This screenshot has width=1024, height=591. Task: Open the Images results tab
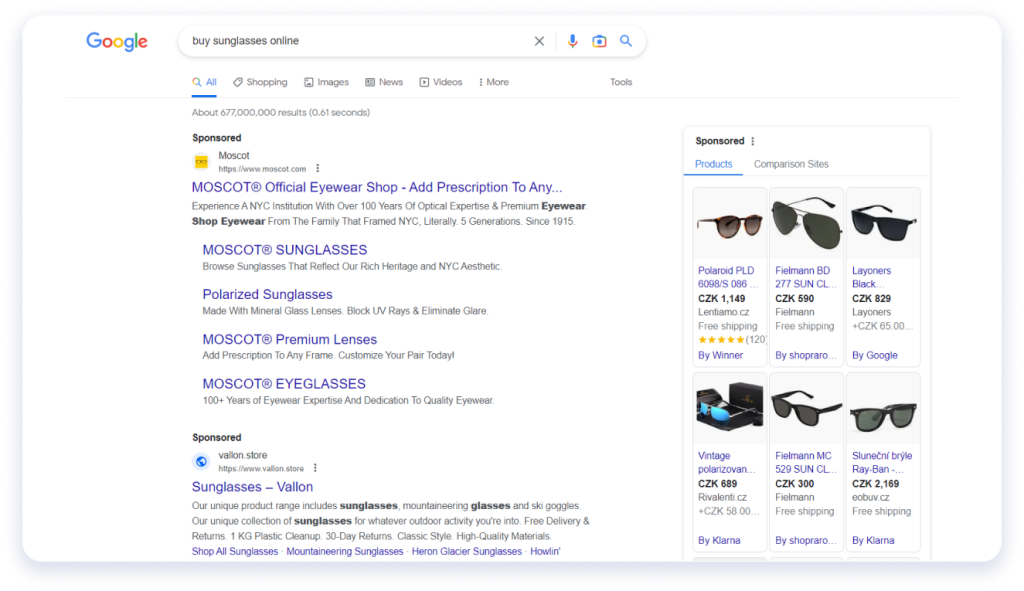[x=326, y=82]
